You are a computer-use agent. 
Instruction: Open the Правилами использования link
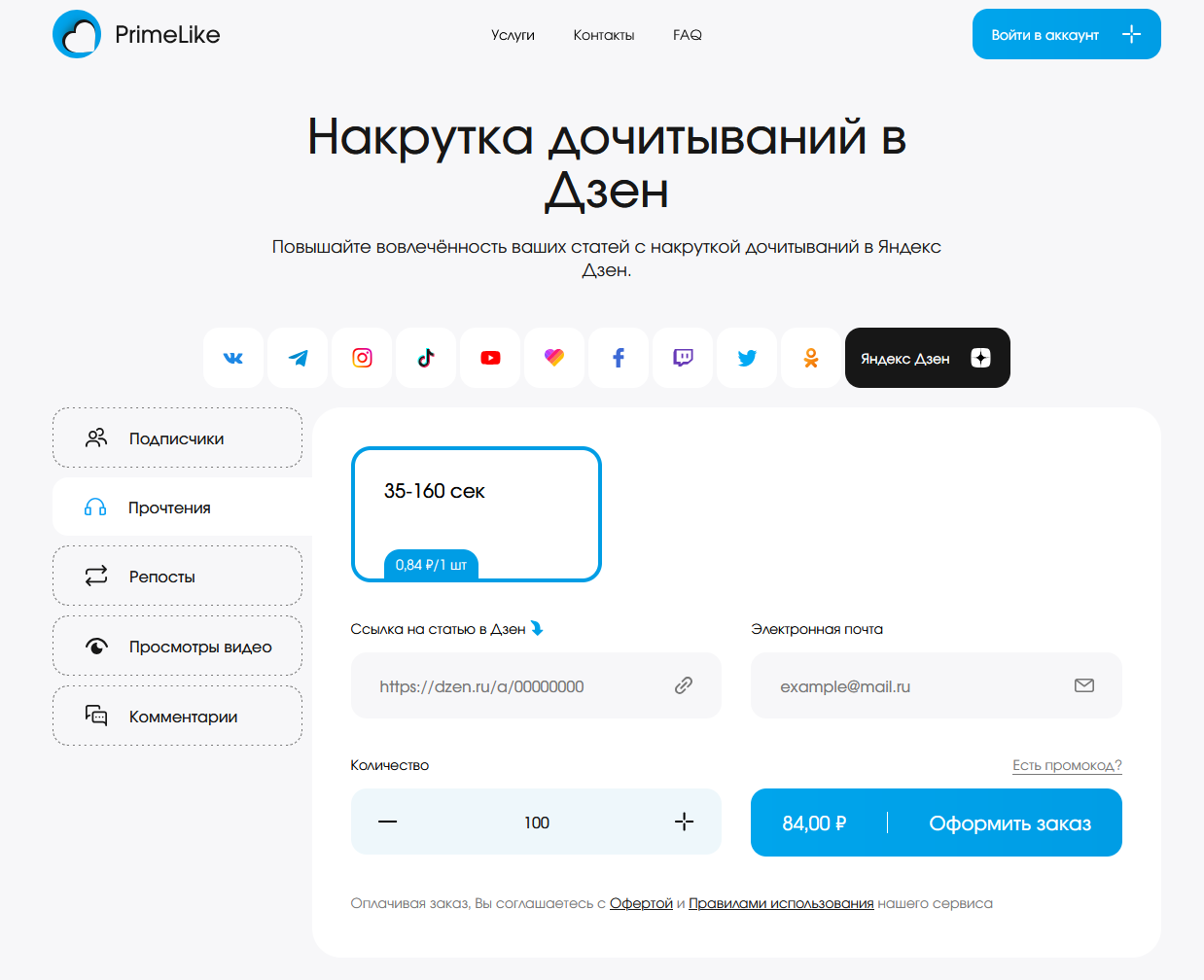click(x=781, y=903)
